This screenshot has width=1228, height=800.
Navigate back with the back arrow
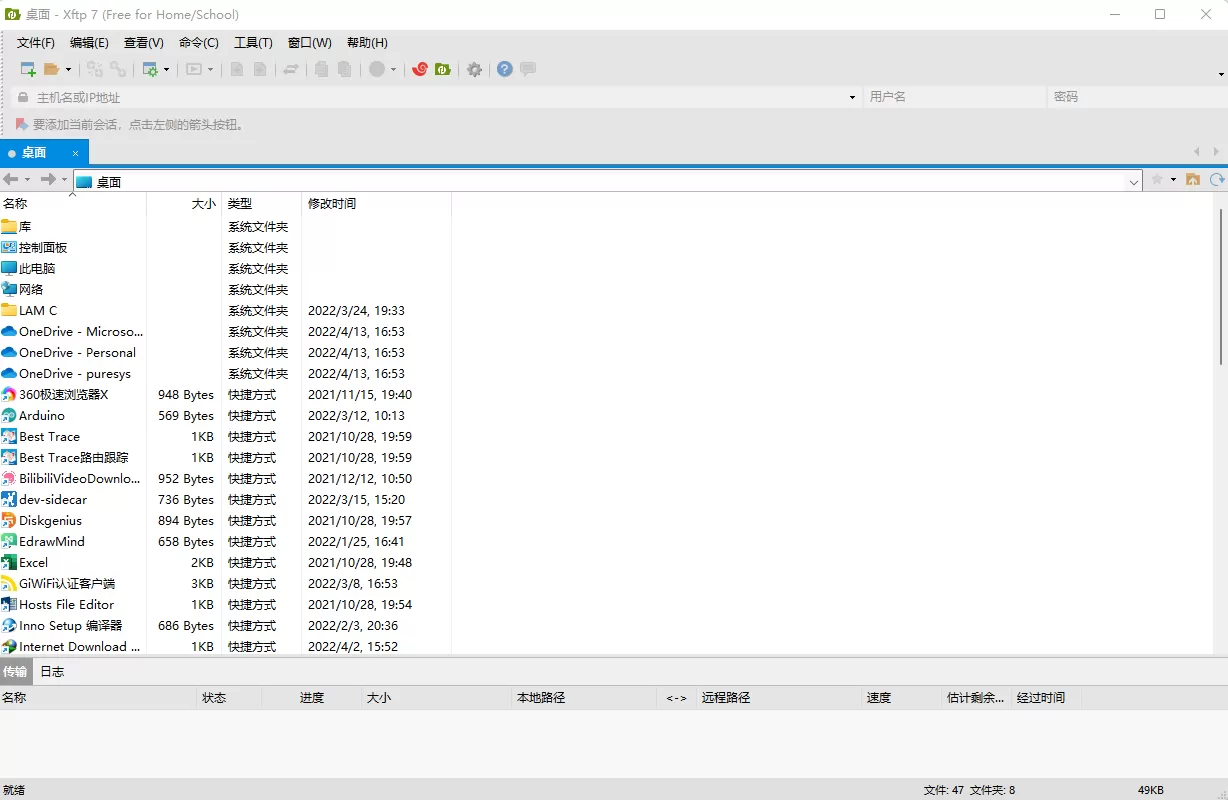tap(10, 180)
